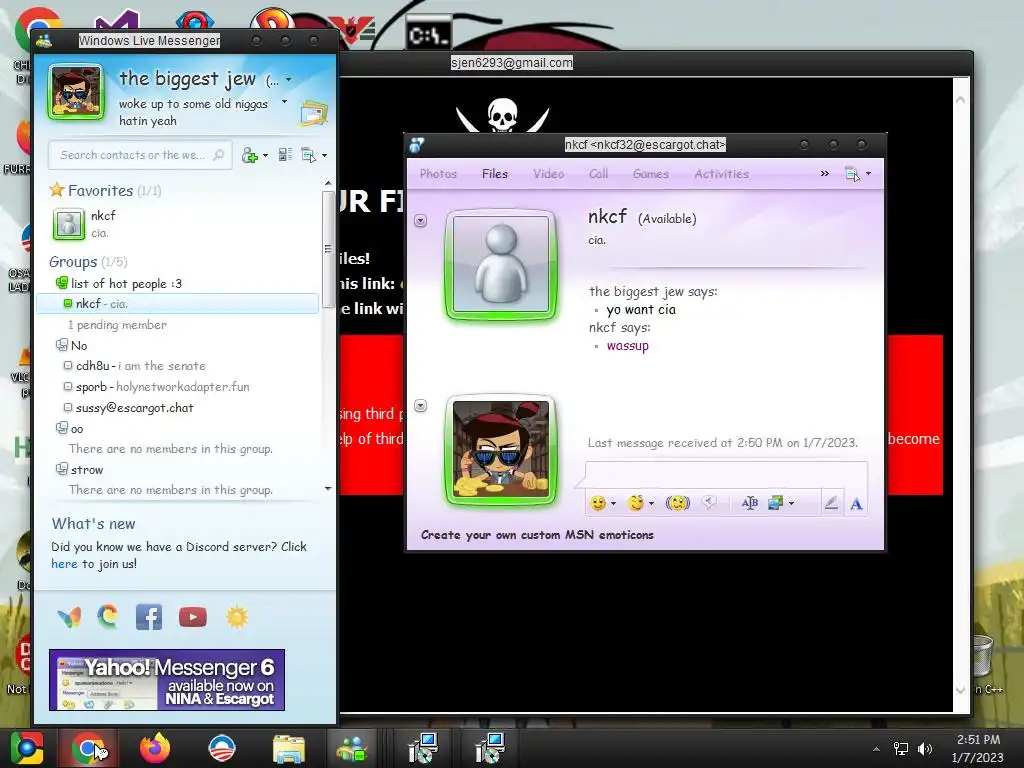The image size is (1024, 768).
Task: Select contact 'sporb - holynetworkadapter.fun'
Action: [176, 387]
